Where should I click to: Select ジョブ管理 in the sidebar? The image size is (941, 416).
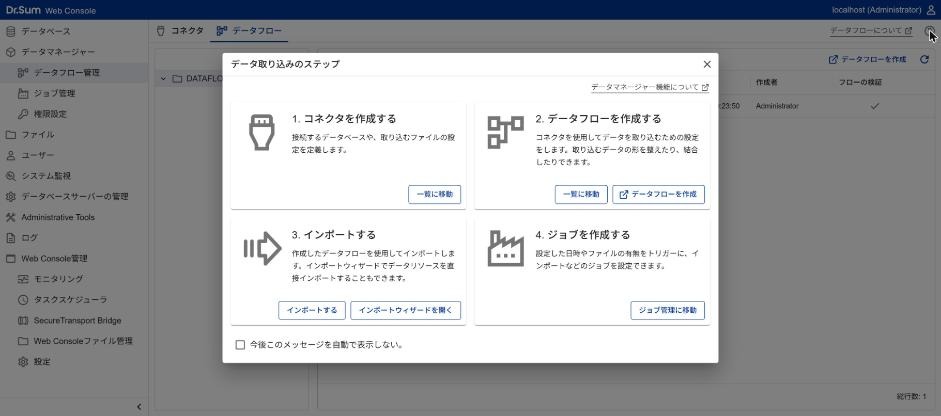click(x=74, y=94)
